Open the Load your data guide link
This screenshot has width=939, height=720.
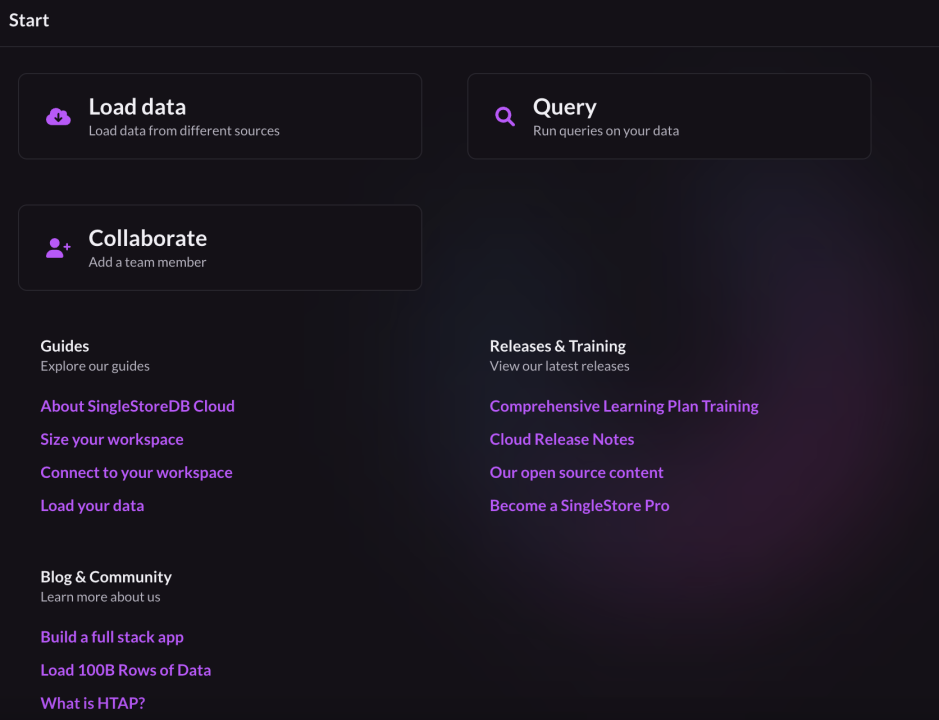point(92,505)
